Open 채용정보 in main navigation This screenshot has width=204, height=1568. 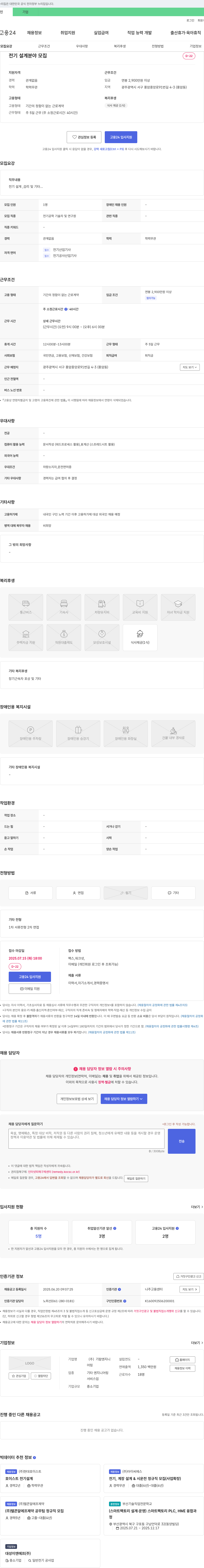click(34, 33)
